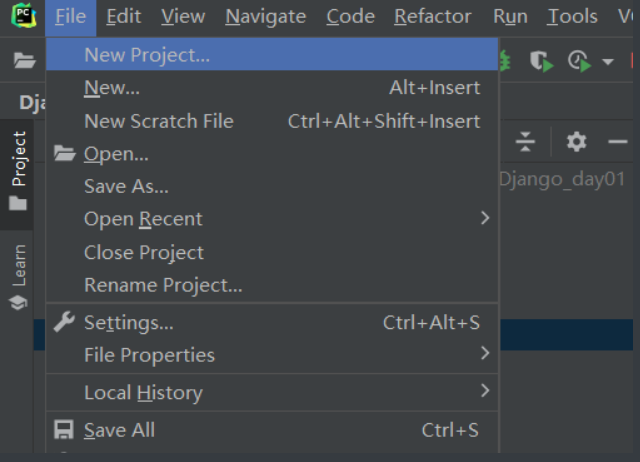Run with coverage shield icon

click(541, 61)
